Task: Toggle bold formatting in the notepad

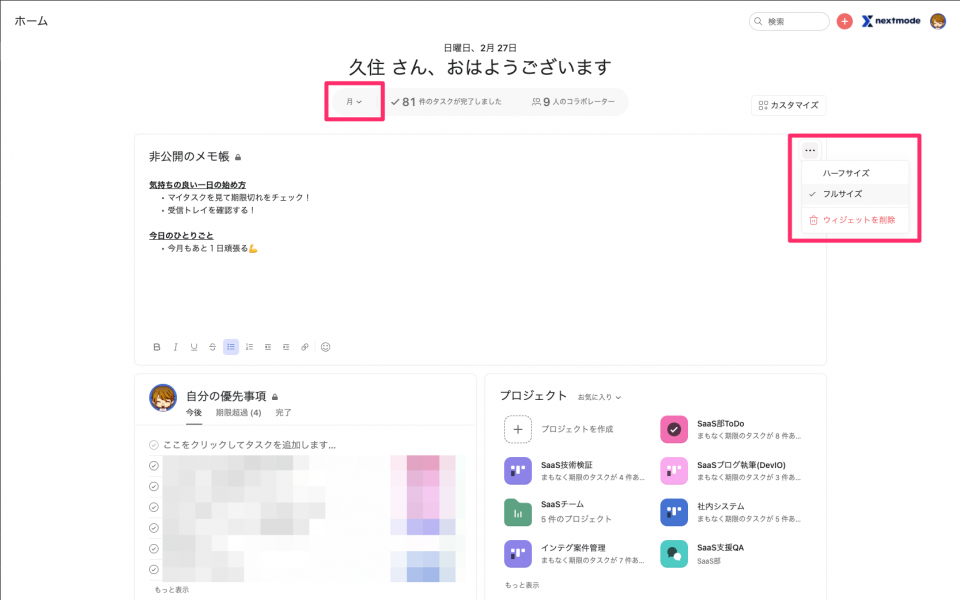Action: (157, 347)
